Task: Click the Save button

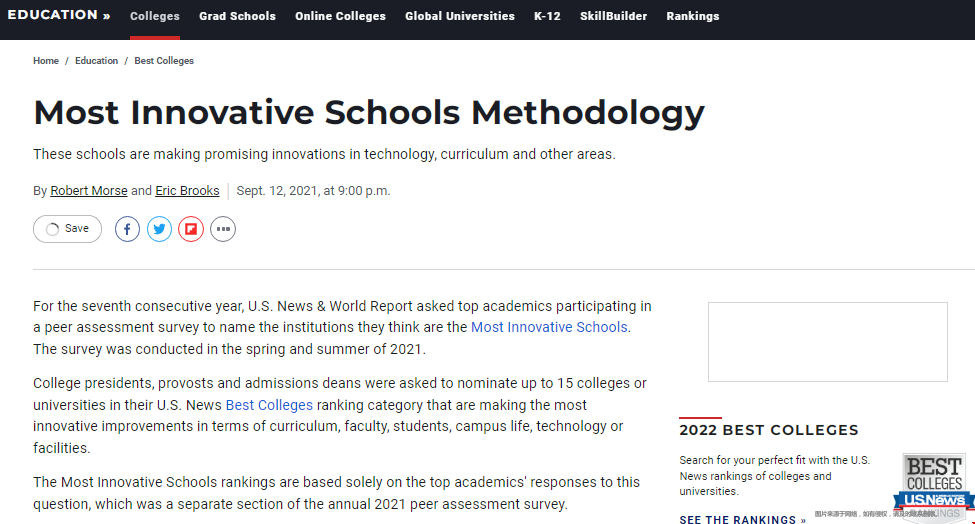Action: point(68,229)
